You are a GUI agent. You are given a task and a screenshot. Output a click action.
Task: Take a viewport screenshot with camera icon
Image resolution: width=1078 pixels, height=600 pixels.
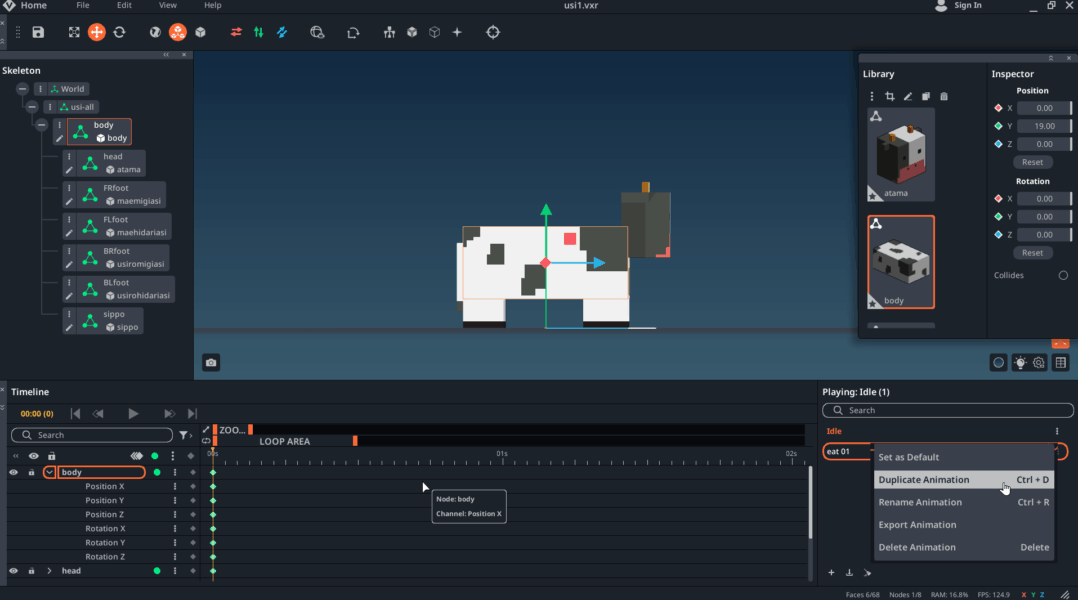(211, 362)
